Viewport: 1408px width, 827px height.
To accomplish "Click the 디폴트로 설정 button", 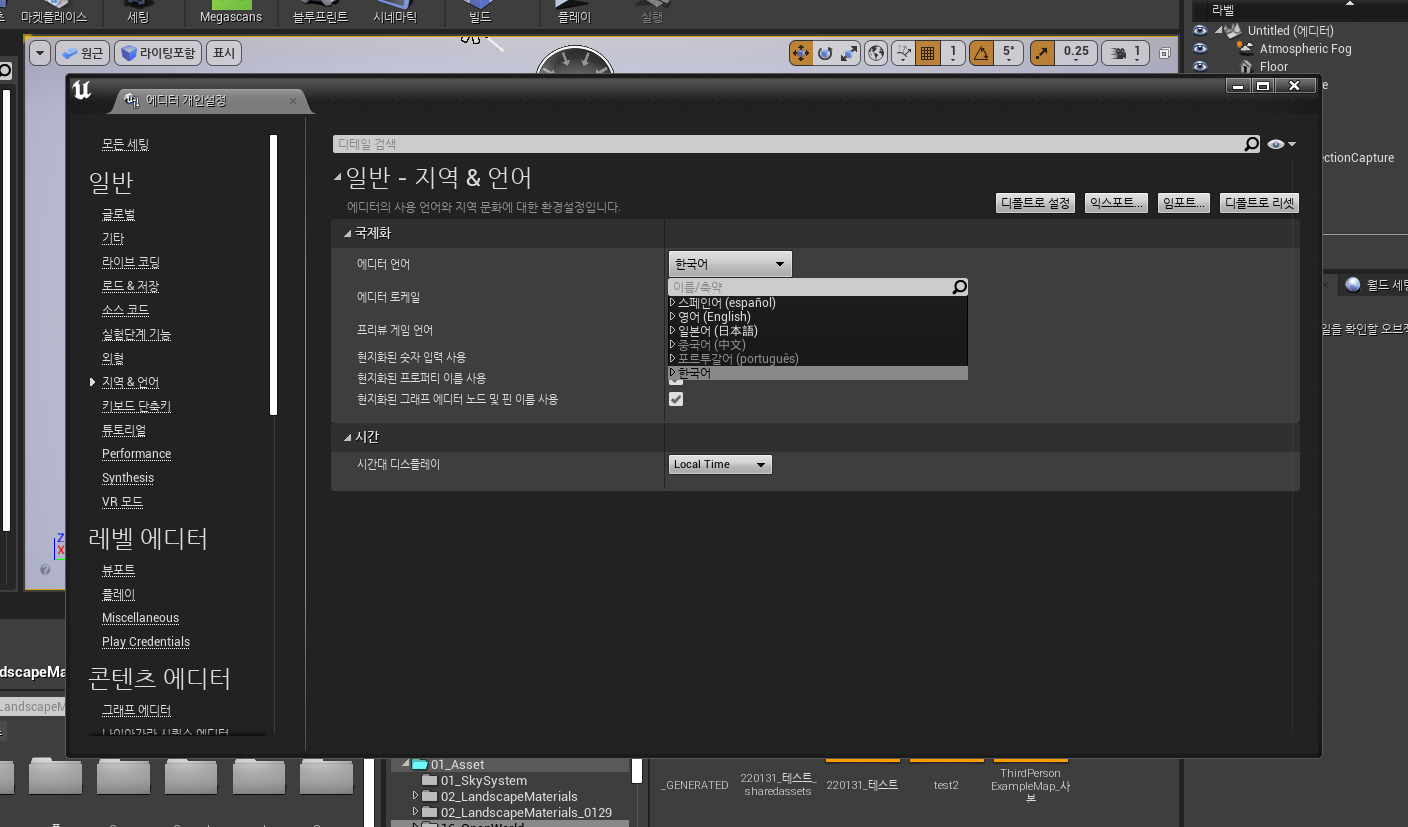I will [1036, 203].
